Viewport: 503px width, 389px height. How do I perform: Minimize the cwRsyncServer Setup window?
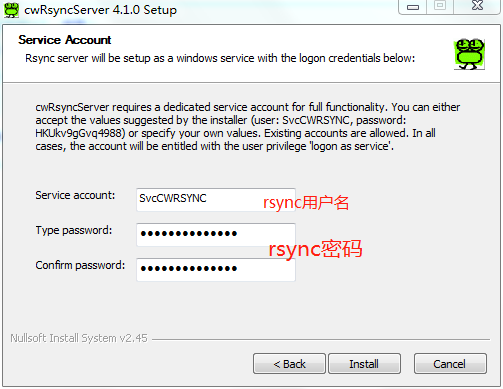coord(413,7)
